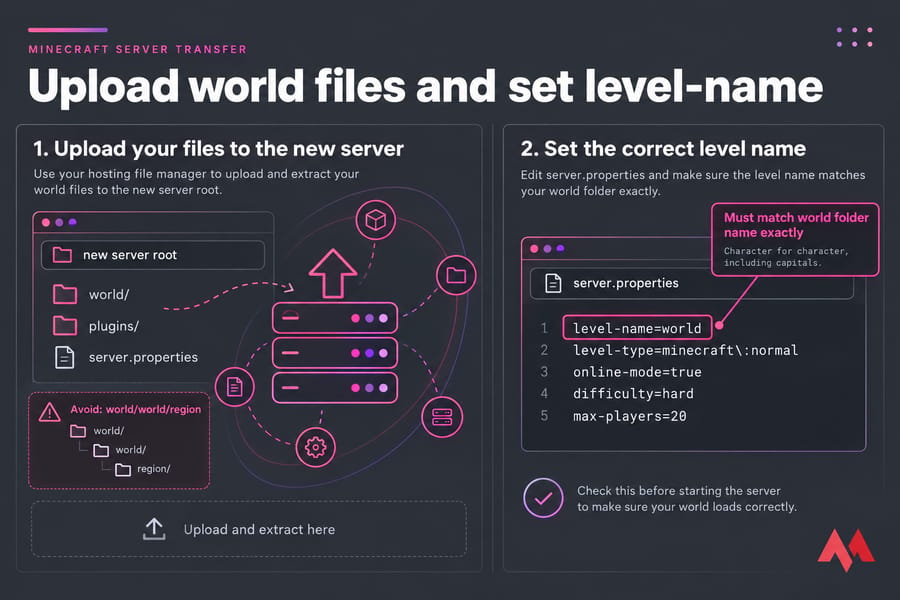
Task: Click the circled folder icon beside the server
Action: [x=456, y=276]
